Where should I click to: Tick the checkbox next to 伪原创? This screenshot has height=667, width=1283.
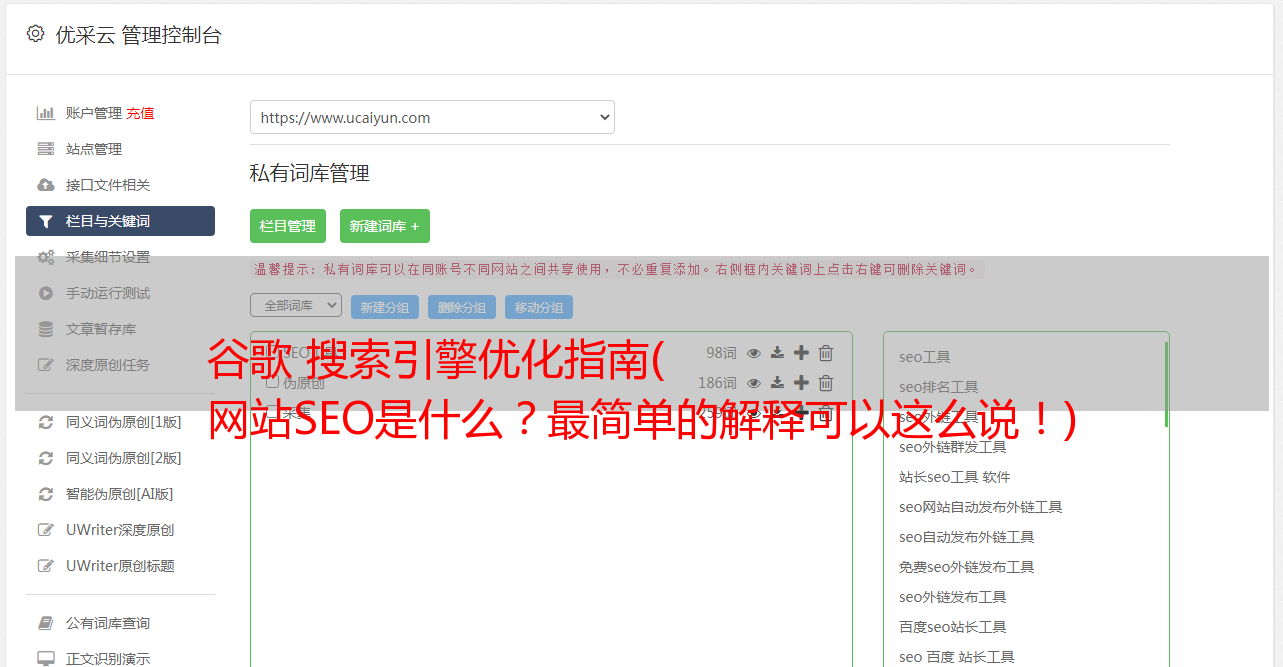(272, 383)
